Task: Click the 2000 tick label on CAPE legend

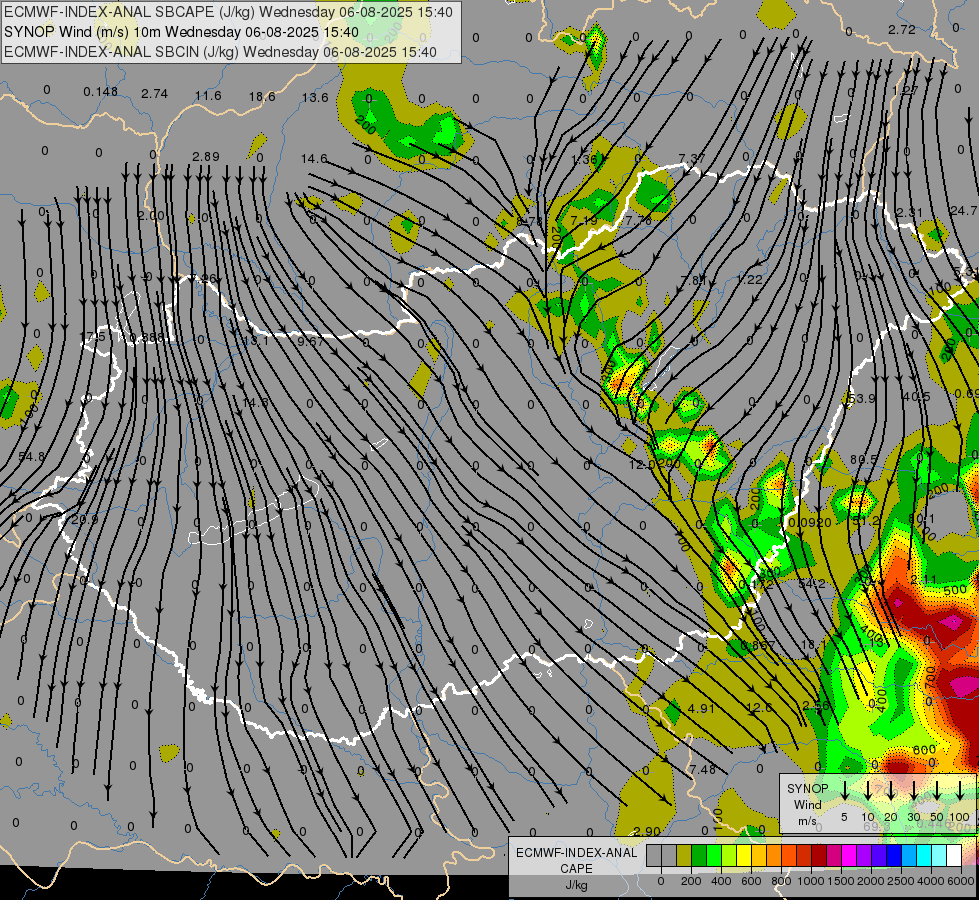Action: pyautogui.click(x=871, y=881)
